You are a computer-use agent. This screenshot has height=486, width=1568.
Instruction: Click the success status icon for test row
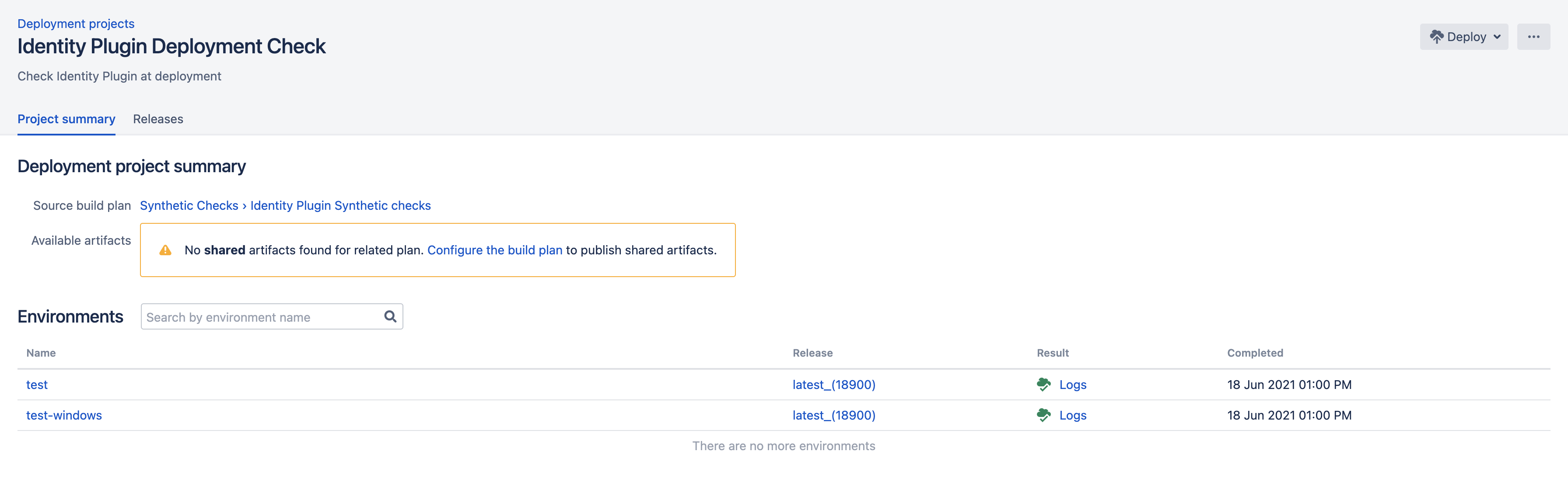(1043, 385)
